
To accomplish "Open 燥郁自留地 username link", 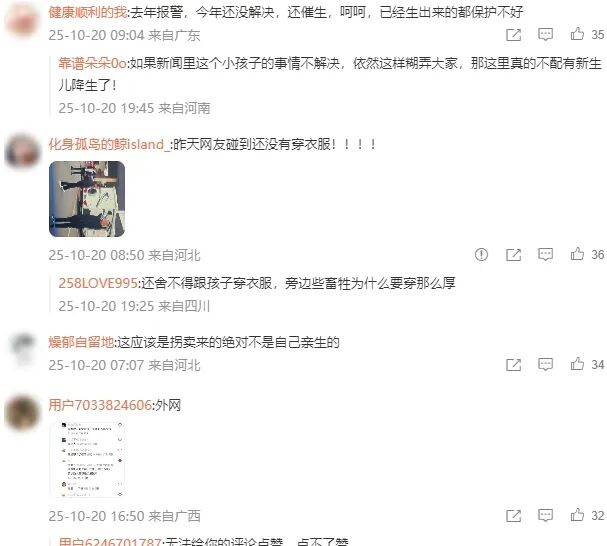I will pos(81,342).
